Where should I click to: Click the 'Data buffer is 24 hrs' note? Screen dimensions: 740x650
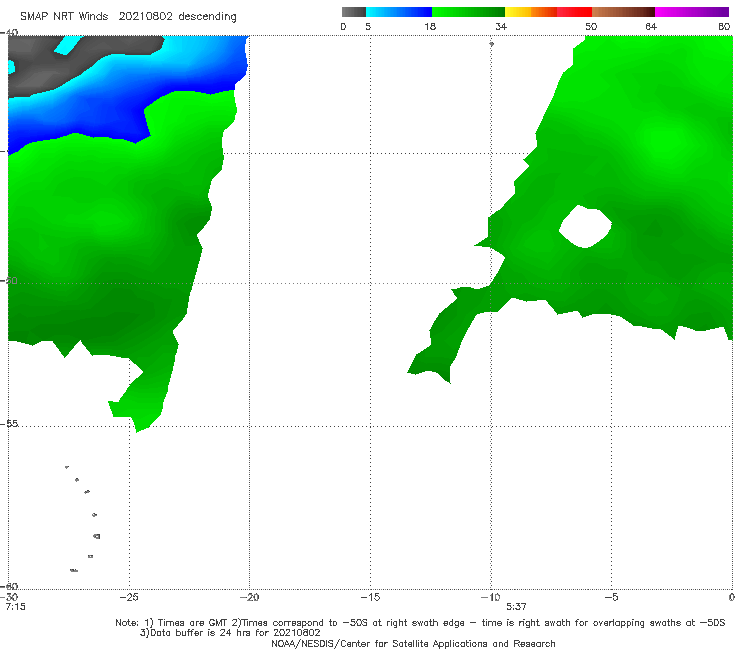pyautogui.click(x=230, y=633)
